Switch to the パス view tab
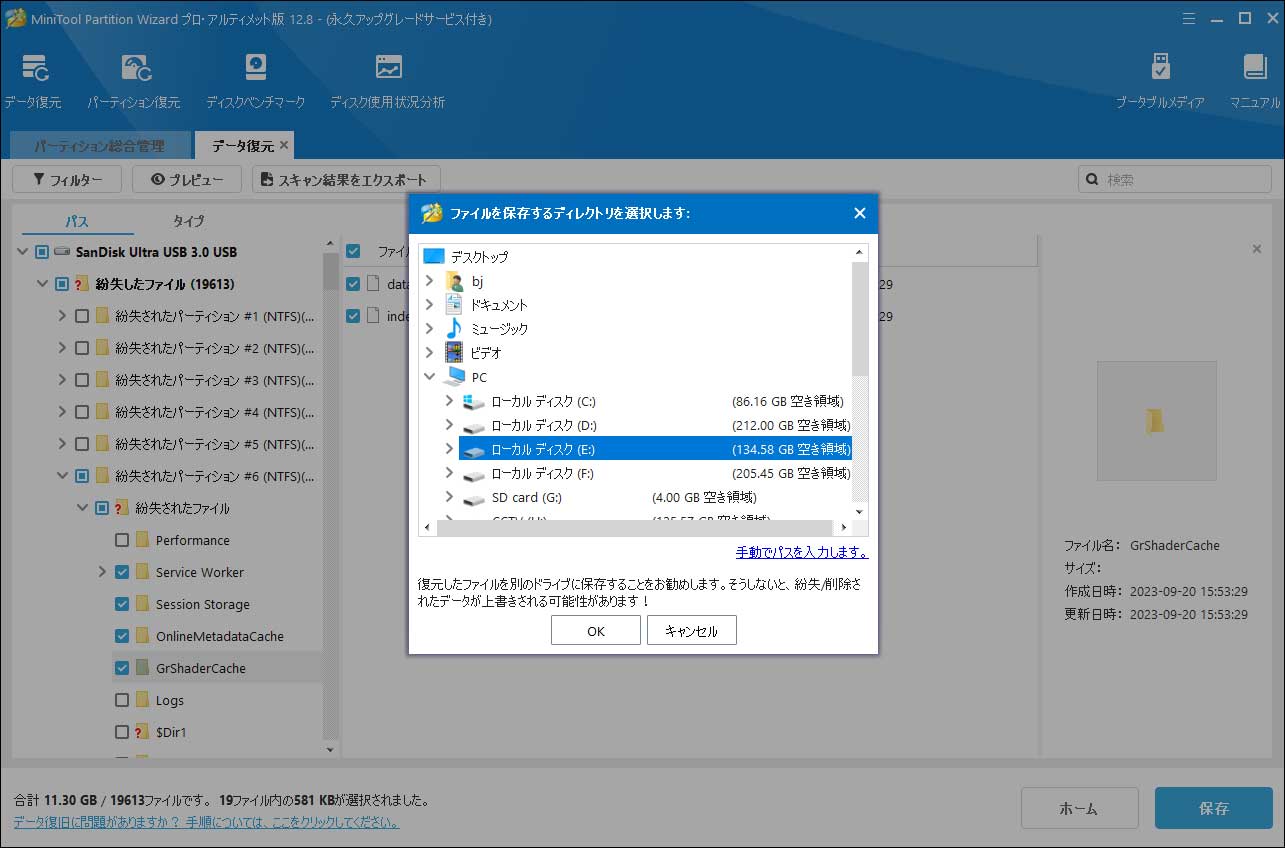The width and height of the screenshot is (1285, 848). 77,221
